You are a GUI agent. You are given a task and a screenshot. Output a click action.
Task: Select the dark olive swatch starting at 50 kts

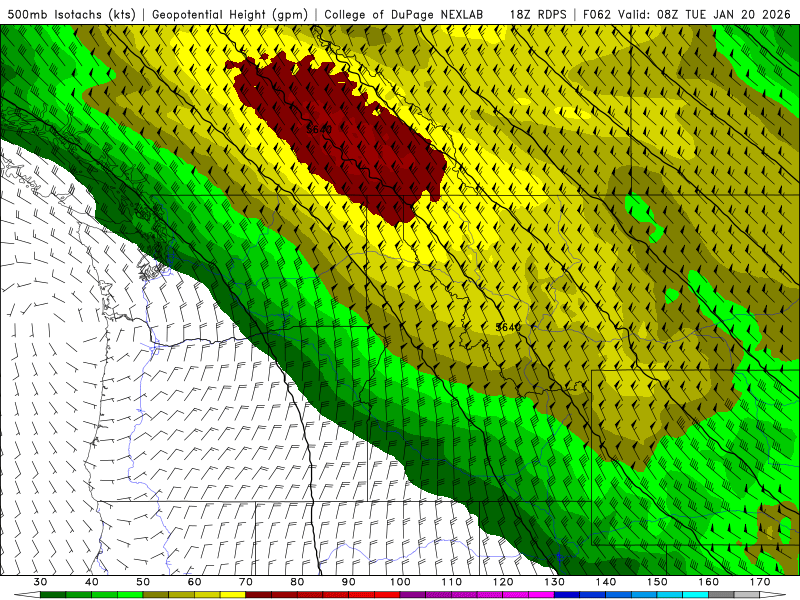(x=156, y=594)
